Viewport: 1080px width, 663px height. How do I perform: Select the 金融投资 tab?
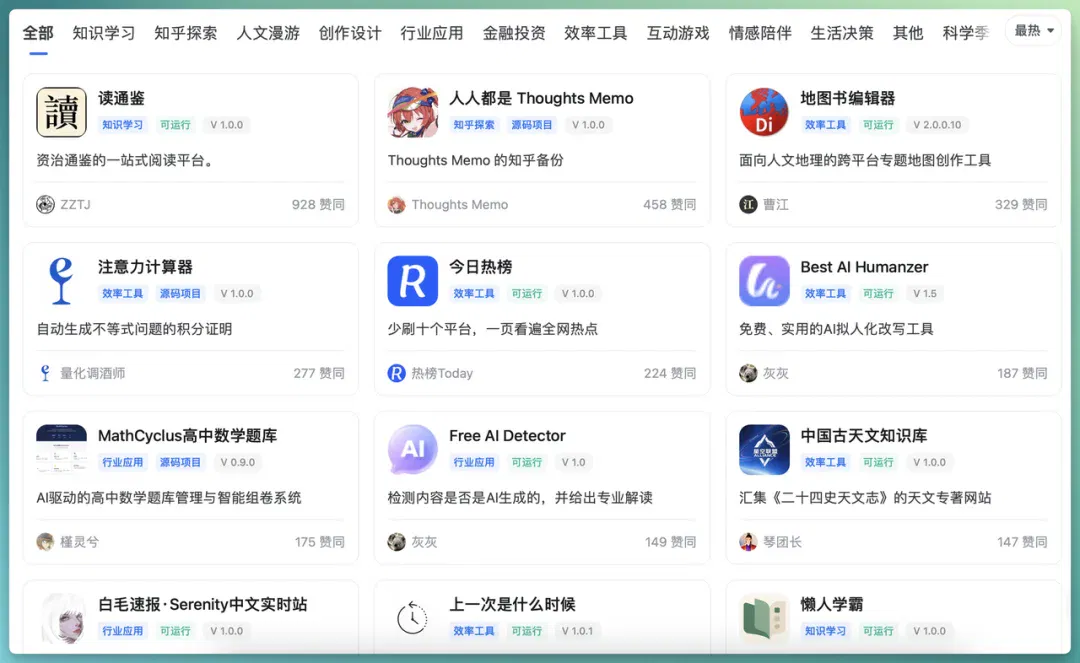[x=514, y=33]
